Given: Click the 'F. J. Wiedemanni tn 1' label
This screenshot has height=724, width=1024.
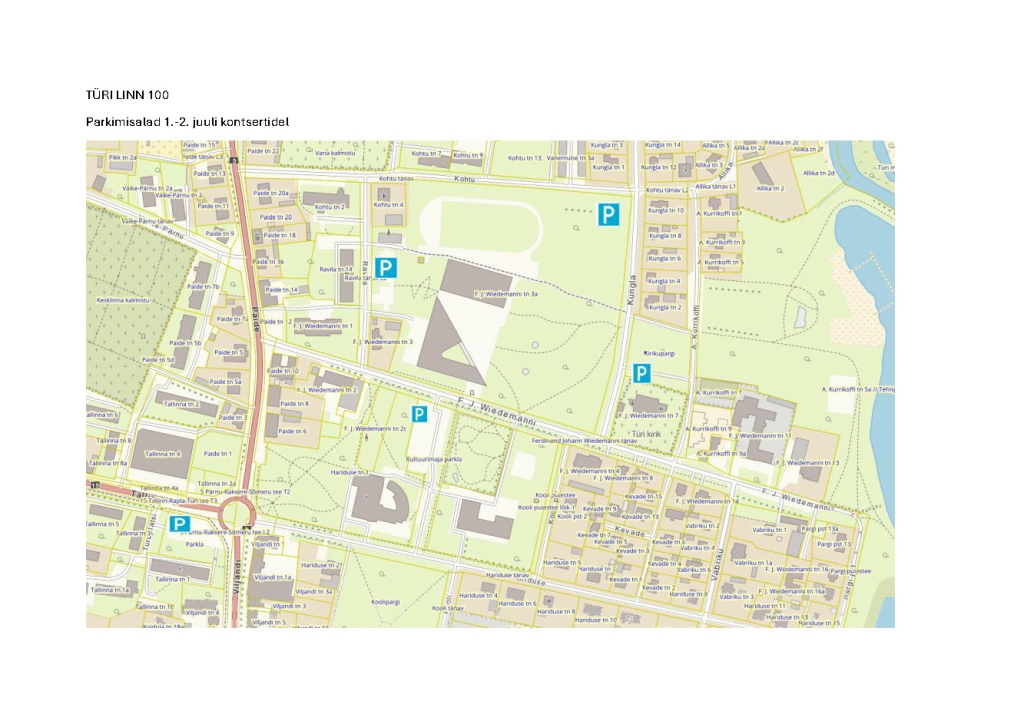Looking at the screenshot, I should 323,325.
